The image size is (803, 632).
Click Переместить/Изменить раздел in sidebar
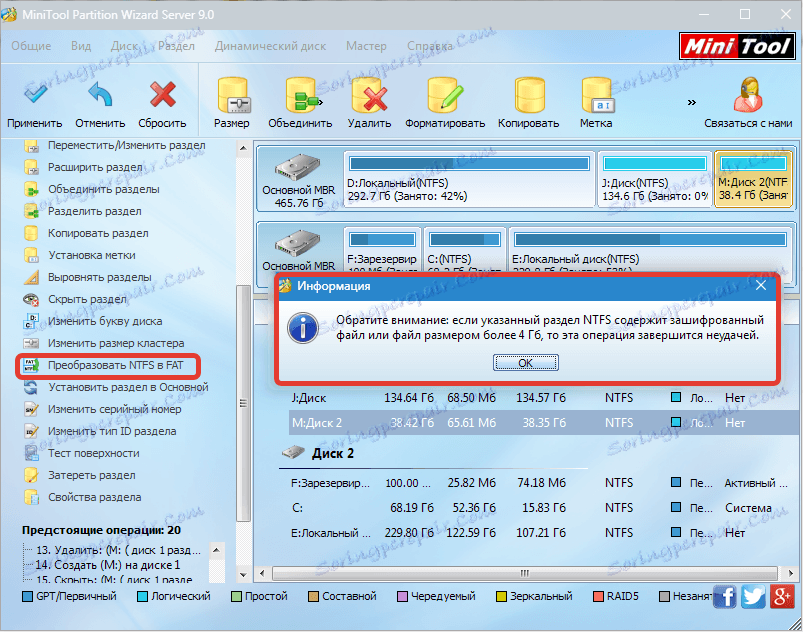pos(126,145)
